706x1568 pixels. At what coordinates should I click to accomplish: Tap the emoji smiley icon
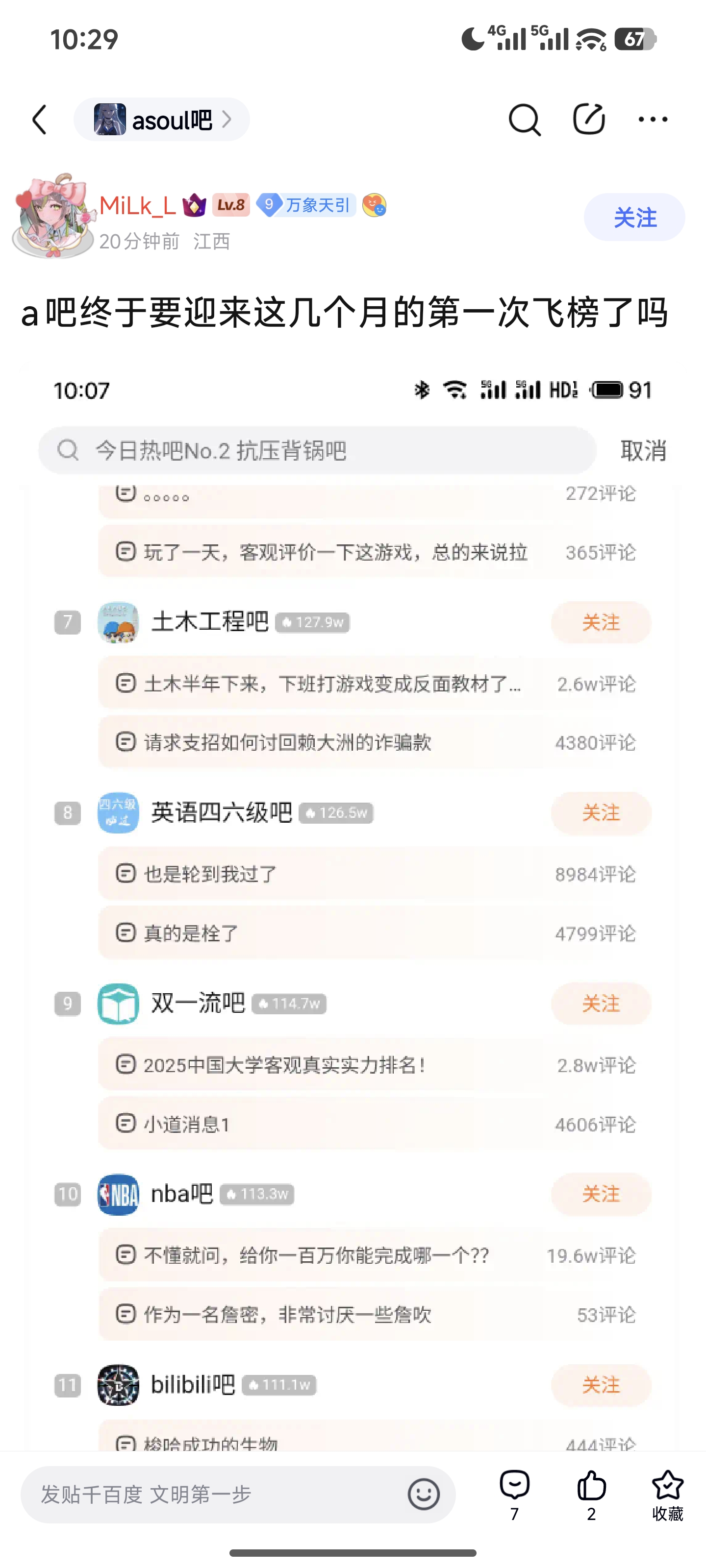coord(424,1494)
